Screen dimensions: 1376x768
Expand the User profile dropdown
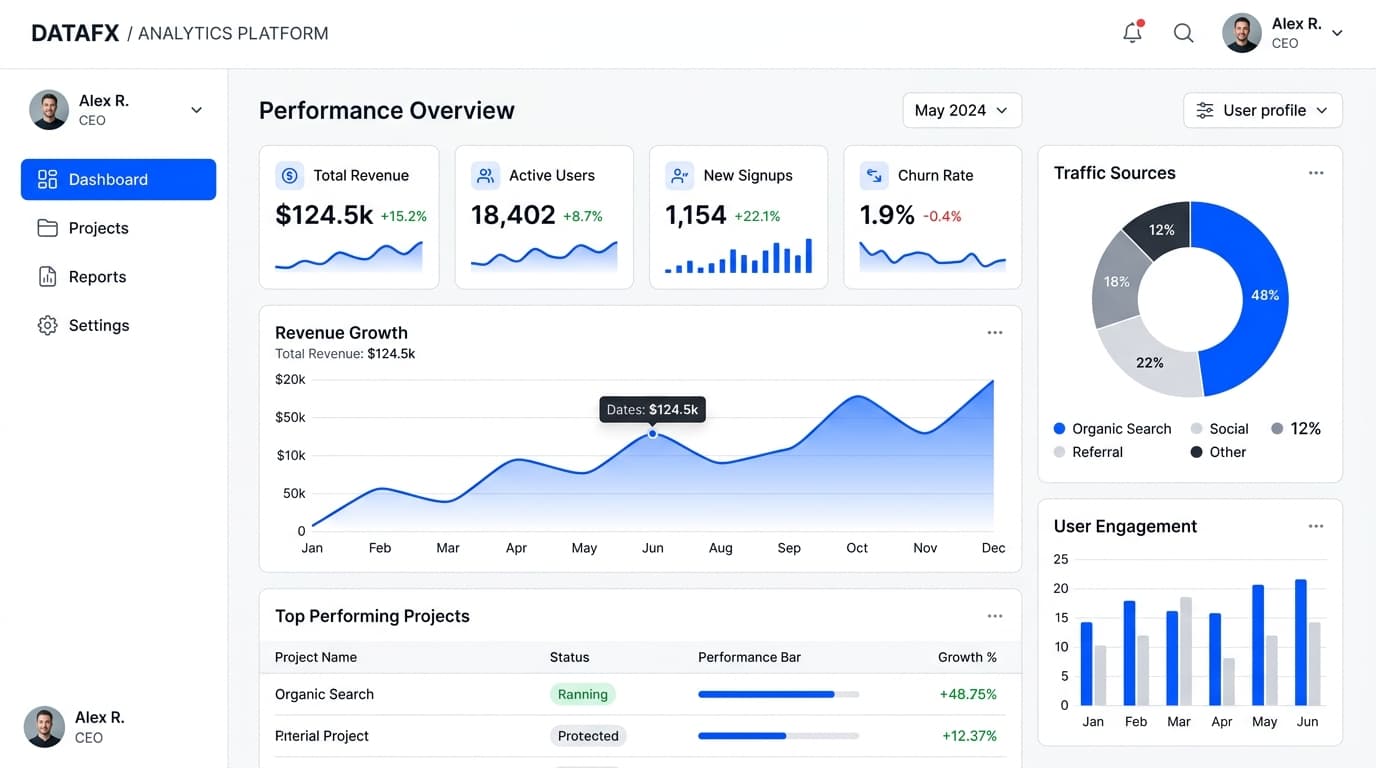pyautogui.click(x=1263, y=110)
